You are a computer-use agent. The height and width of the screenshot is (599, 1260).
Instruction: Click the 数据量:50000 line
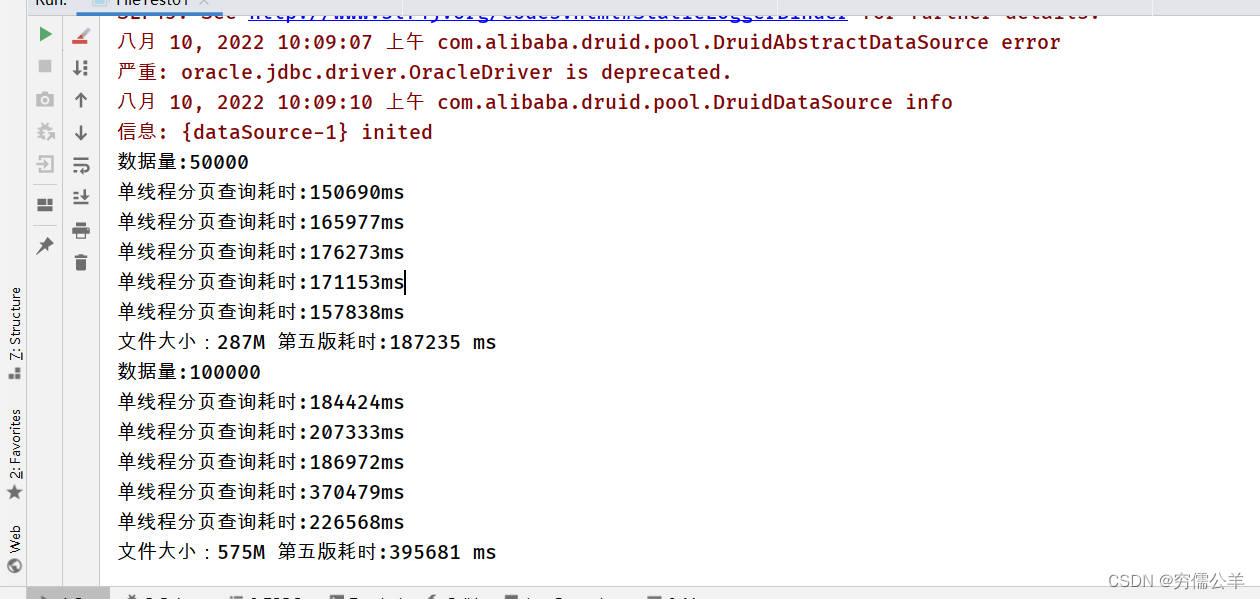point(183,163)
